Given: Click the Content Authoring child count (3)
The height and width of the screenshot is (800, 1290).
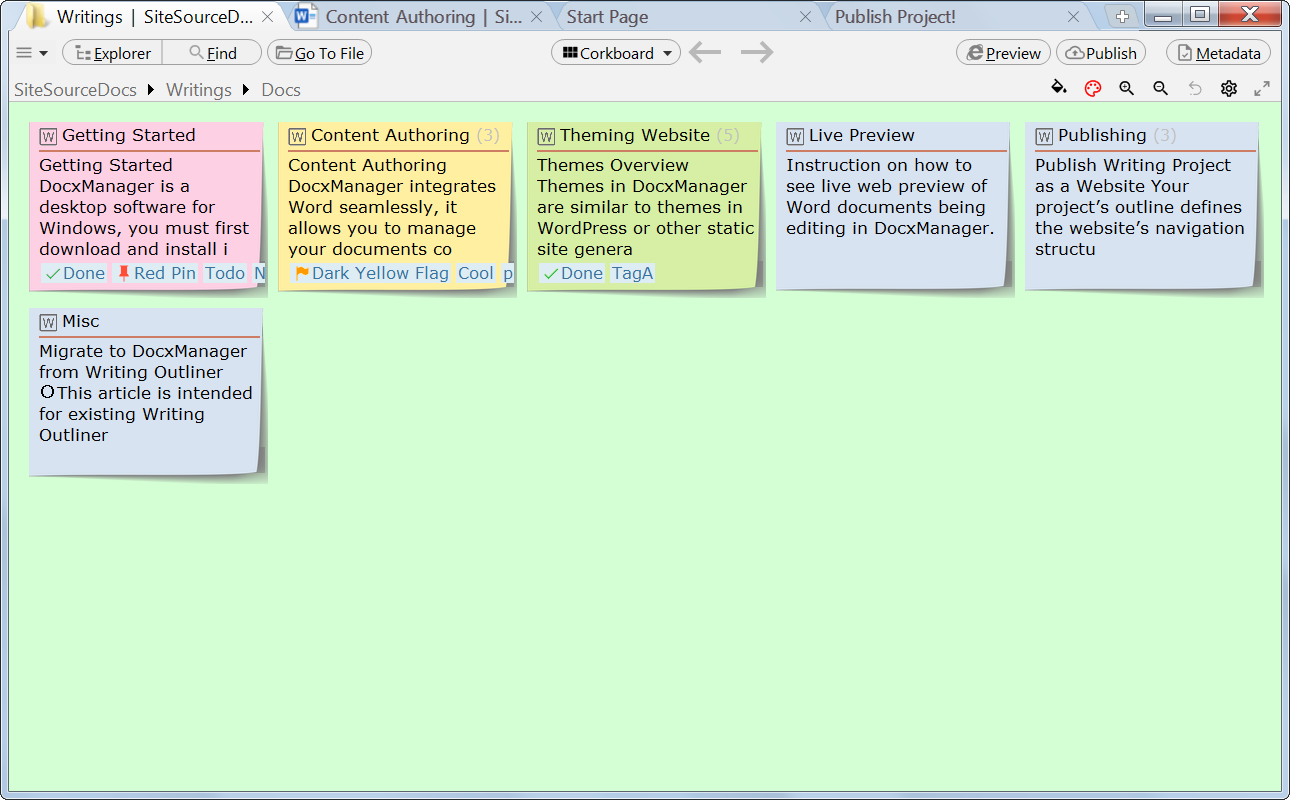Looking at the screenshot, I should pyautogui.click(x=488, y=135).
